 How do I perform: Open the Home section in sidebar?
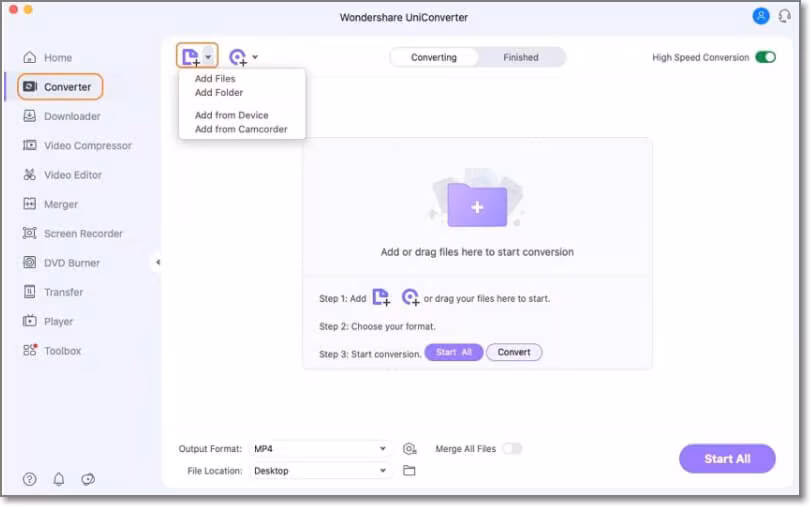(48, 57)
